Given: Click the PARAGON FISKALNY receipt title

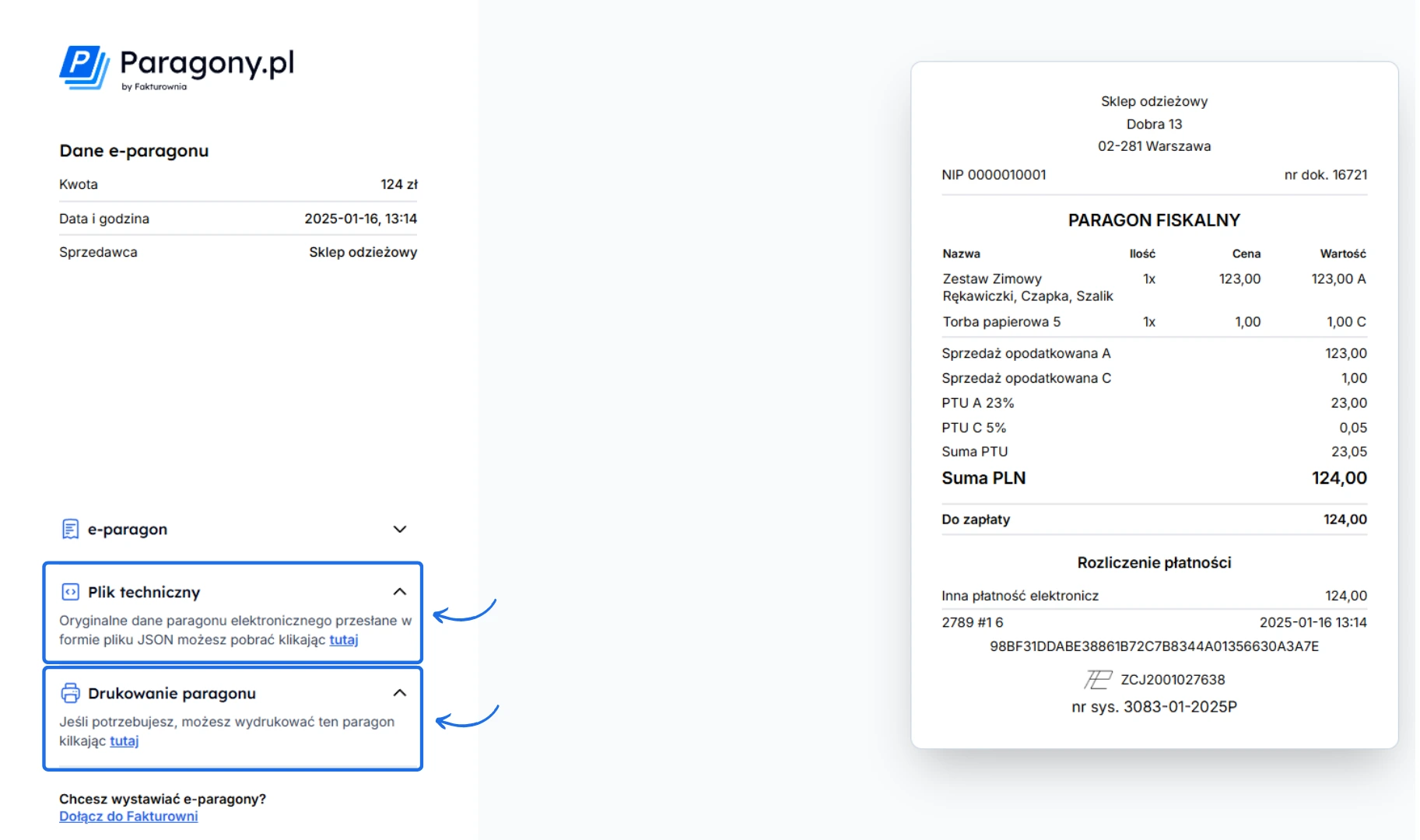Looking at the screenshot, I should (1154, 221).
